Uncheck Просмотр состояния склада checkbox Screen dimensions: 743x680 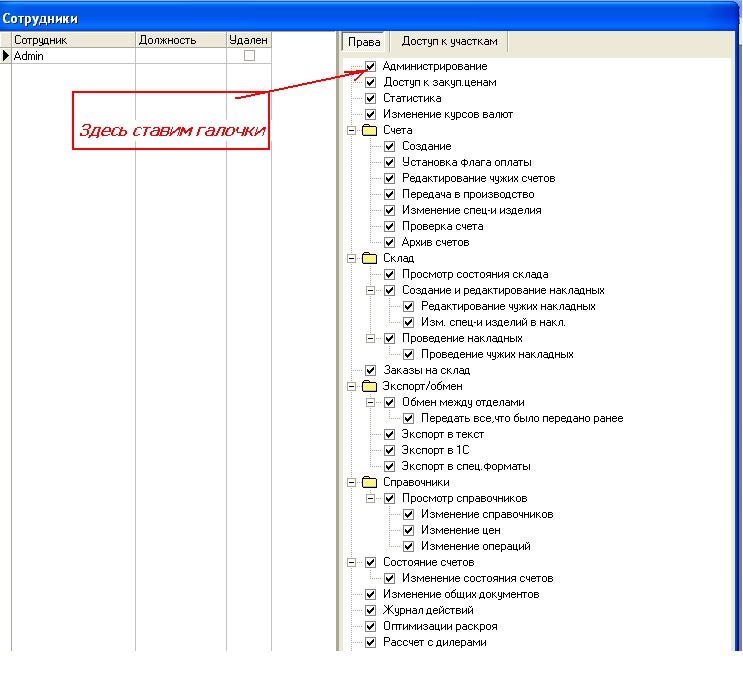(x=390, y=274)
